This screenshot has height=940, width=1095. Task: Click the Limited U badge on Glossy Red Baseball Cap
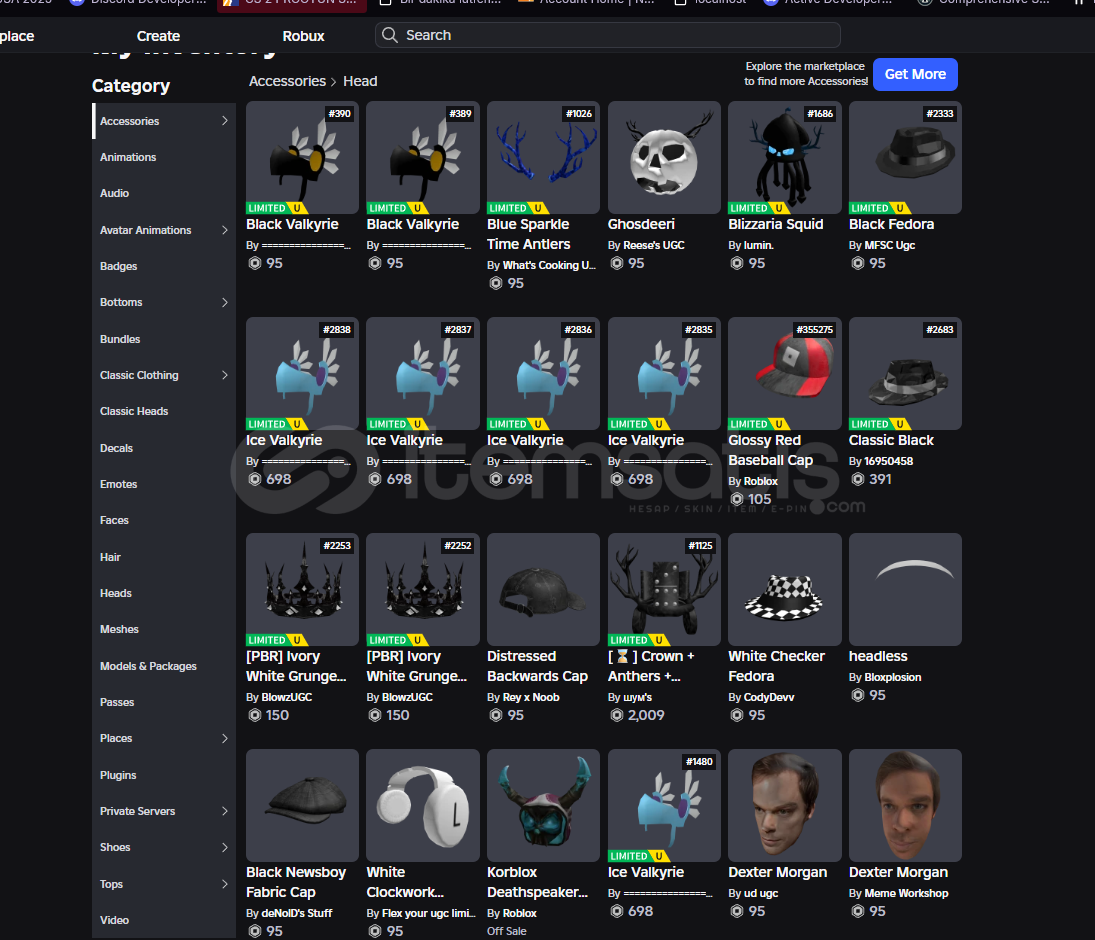click(759, 424)
